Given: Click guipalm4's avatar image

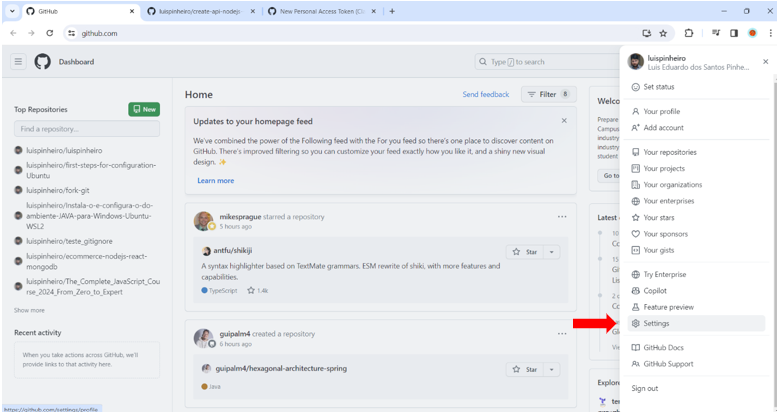Looking at the screenshot, I should pyautogui.click(x=203, y=338).
